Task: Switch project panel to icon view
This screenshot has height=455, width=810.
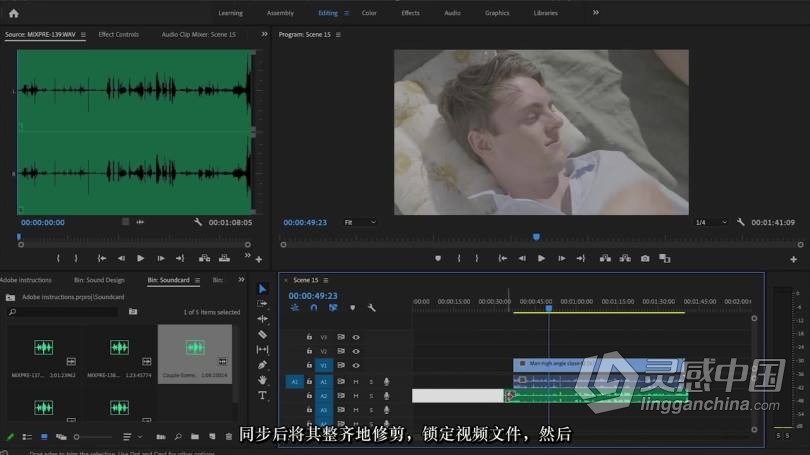Action: [x=44, y=437]
